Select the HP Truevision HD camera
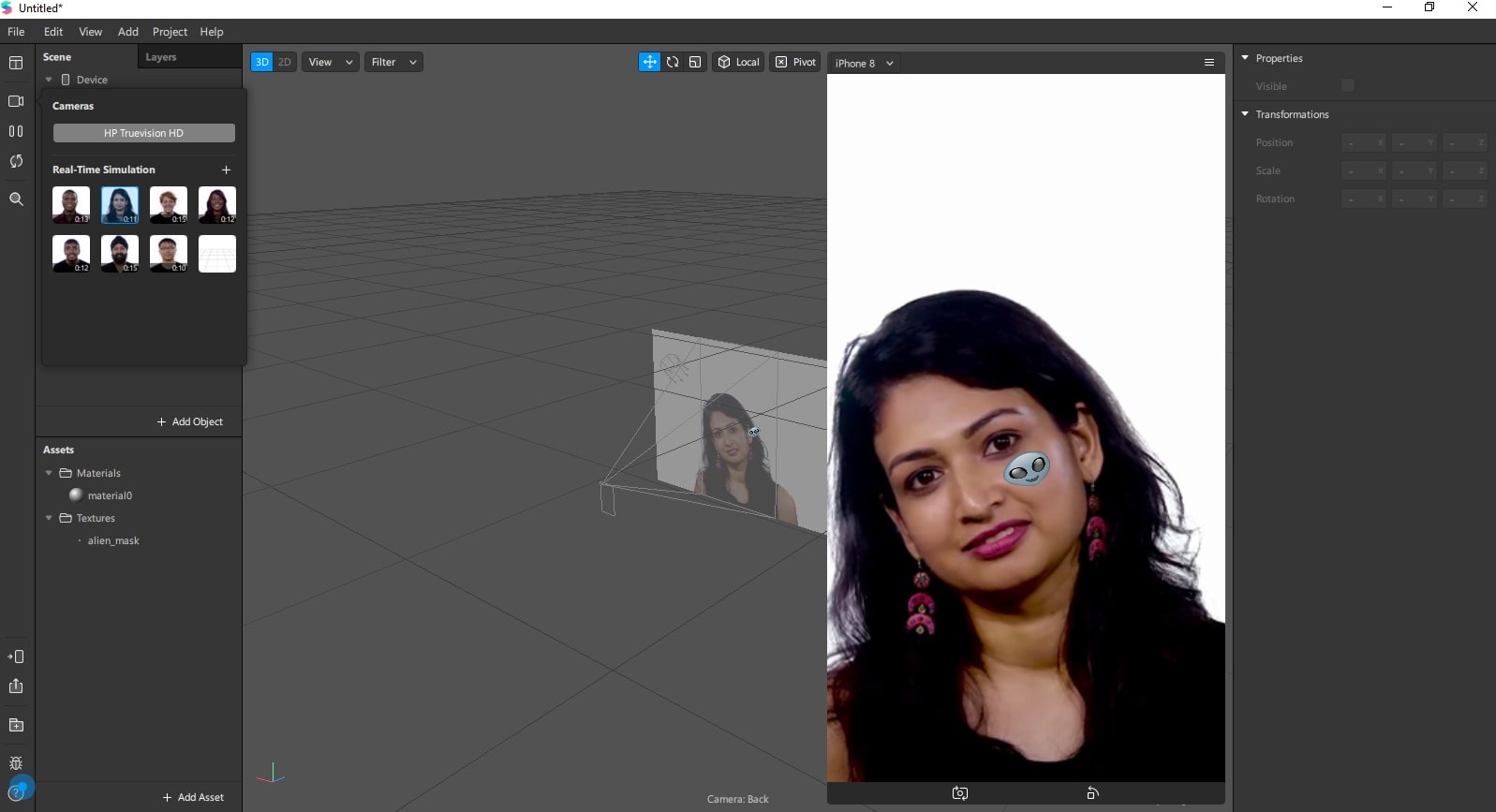This screenshot has width=1496, height=812. (144, 133)
